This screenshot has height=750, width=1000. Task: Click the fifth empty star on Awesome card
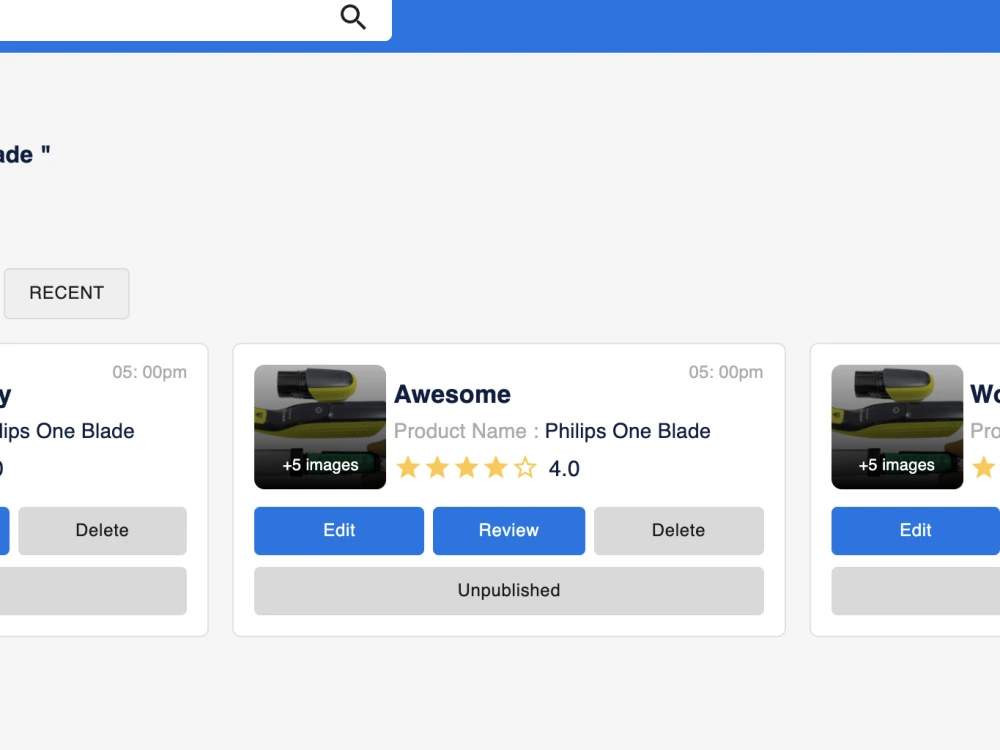(526, 467)
